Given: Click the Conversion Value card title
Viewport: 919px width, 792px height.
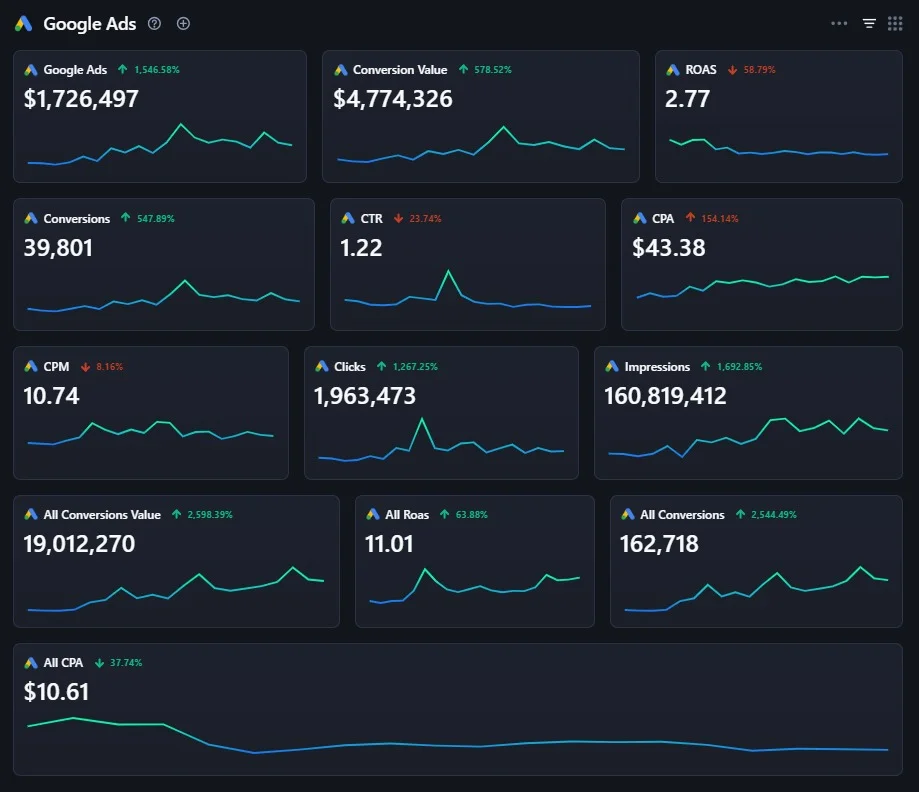Looking at the screenshot, I should pos(400,70).
